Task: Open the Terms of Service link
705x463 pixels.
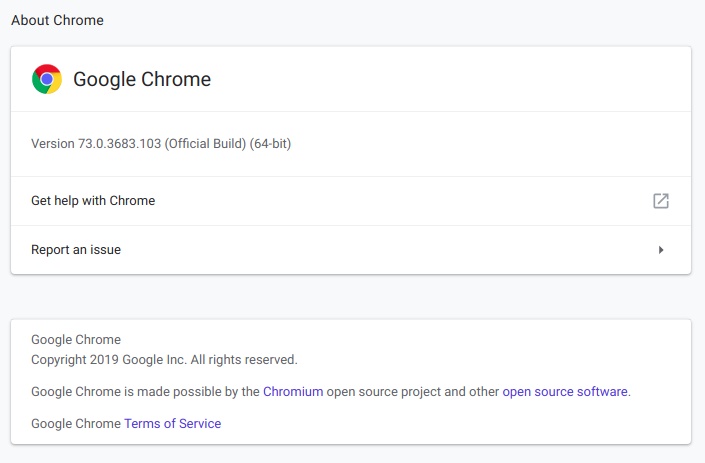Action: (x=173, y=423)
